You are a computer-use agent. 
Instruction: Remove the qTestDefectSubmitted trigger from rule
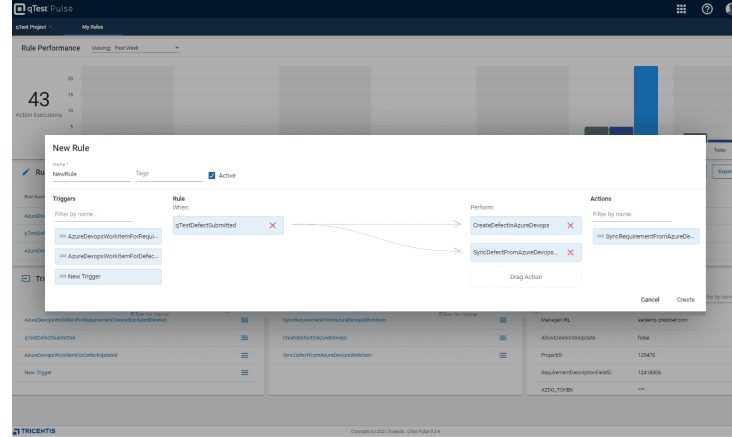(x=272, y=226)
